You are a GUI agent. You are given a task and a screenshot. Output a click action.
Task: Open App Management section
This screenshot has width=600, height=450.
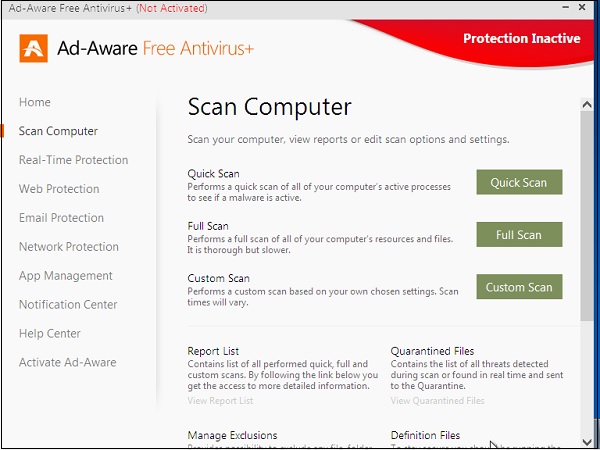pyautogui.click(x=66, y=276)
